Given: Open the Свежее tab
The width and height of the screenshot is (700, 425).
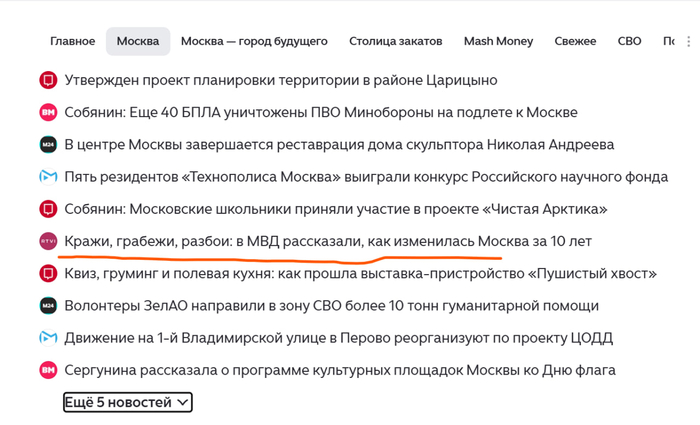Looking at the screenshot, I should [575, 42].
